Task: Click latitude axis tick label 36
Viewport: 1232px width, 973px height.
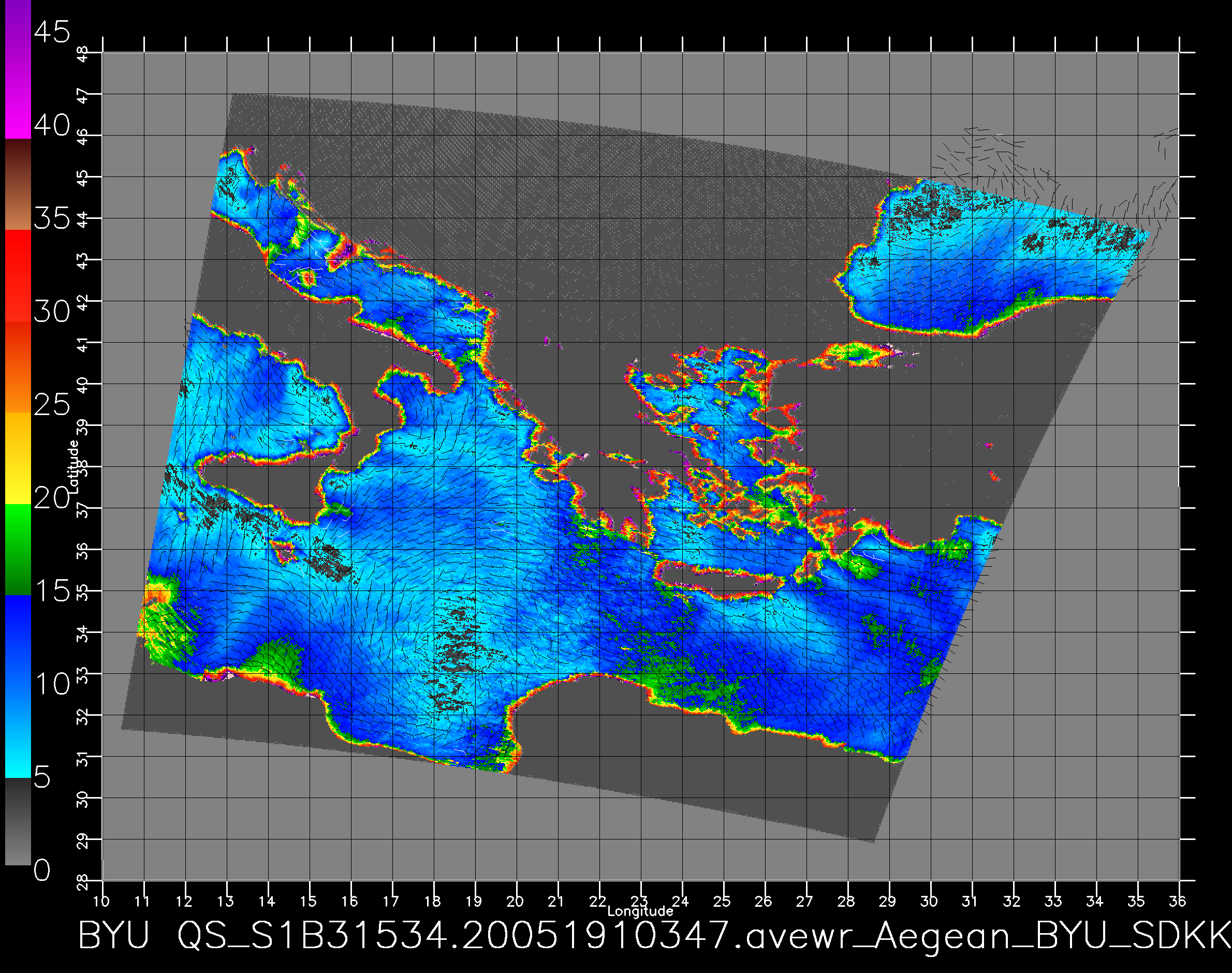Action: tap(83, 551)
